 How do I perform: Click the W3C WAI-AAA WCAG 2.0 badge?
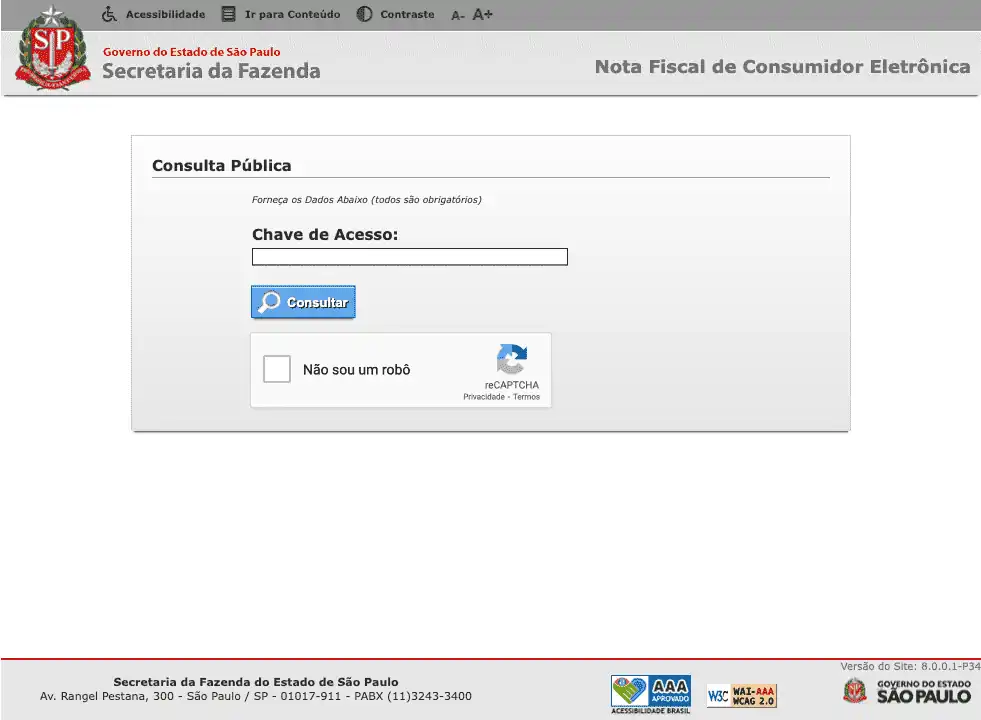click(x=741, y=695)
